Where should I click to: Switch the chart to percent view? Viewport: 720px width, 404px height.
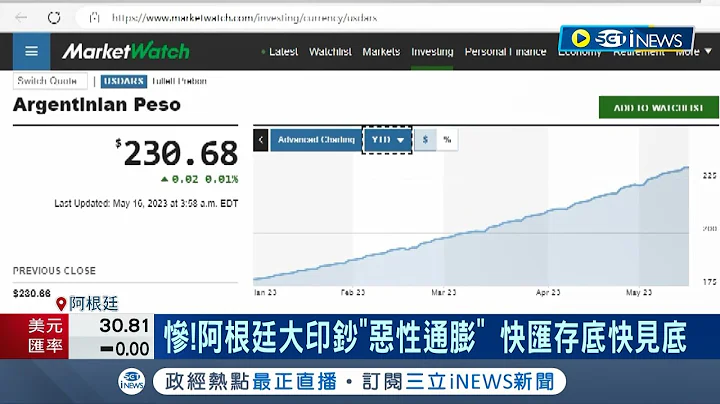coord(447,140)
